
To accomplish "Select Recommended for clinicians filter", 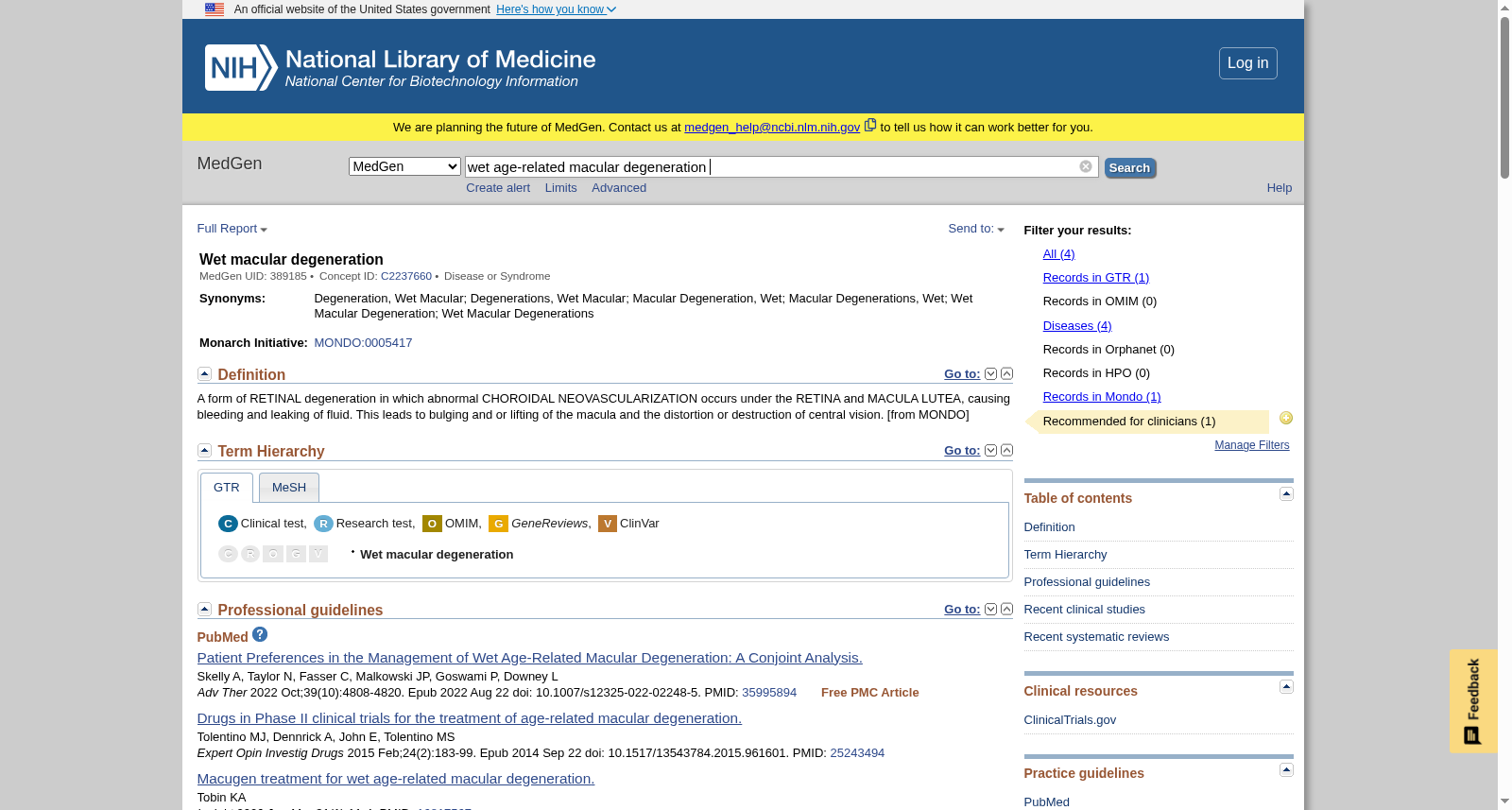I will pyautogui.click(x=1129, y=422).
